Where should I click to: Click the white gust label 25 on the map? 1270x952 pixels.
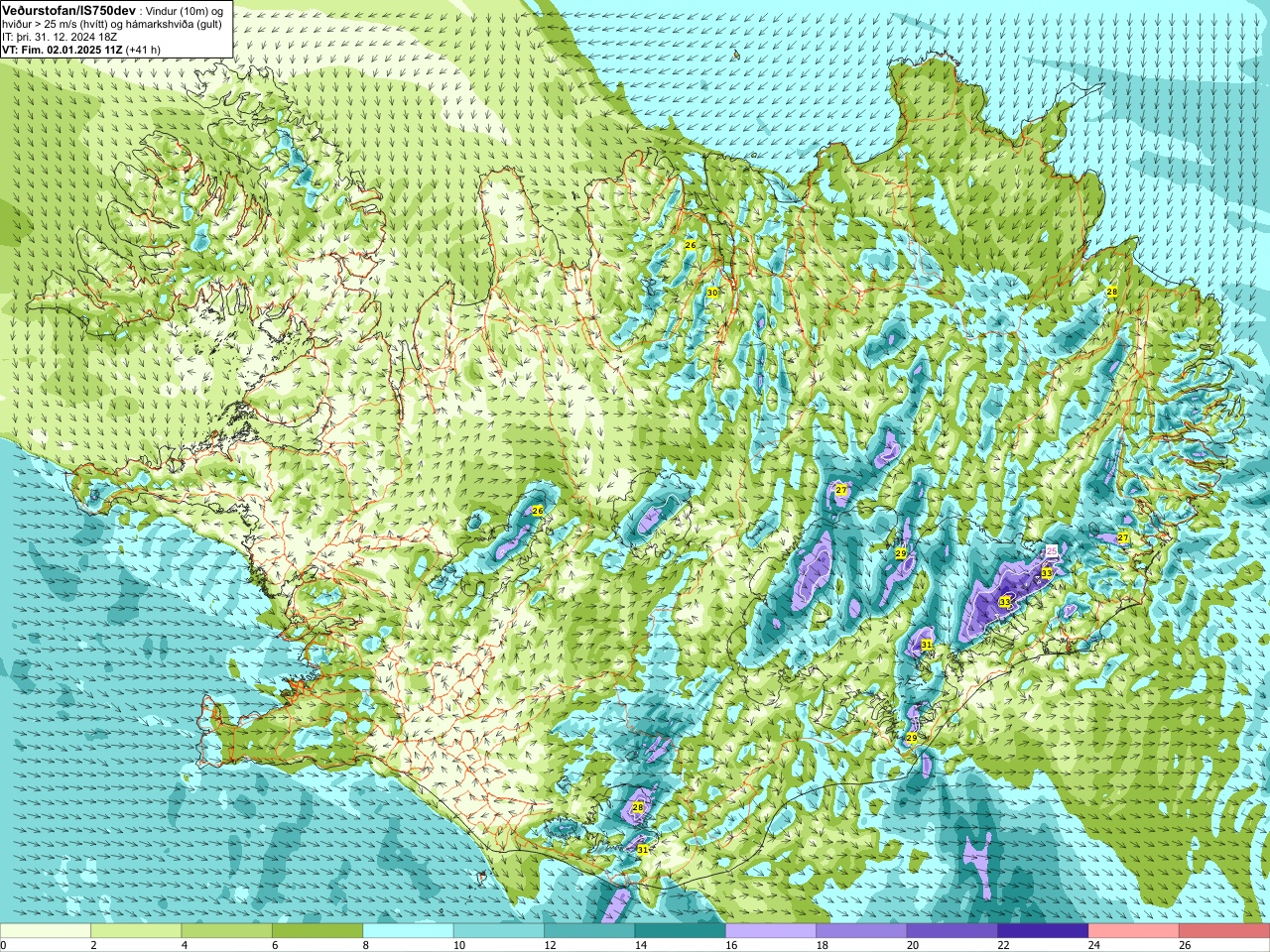[1052, 550]
